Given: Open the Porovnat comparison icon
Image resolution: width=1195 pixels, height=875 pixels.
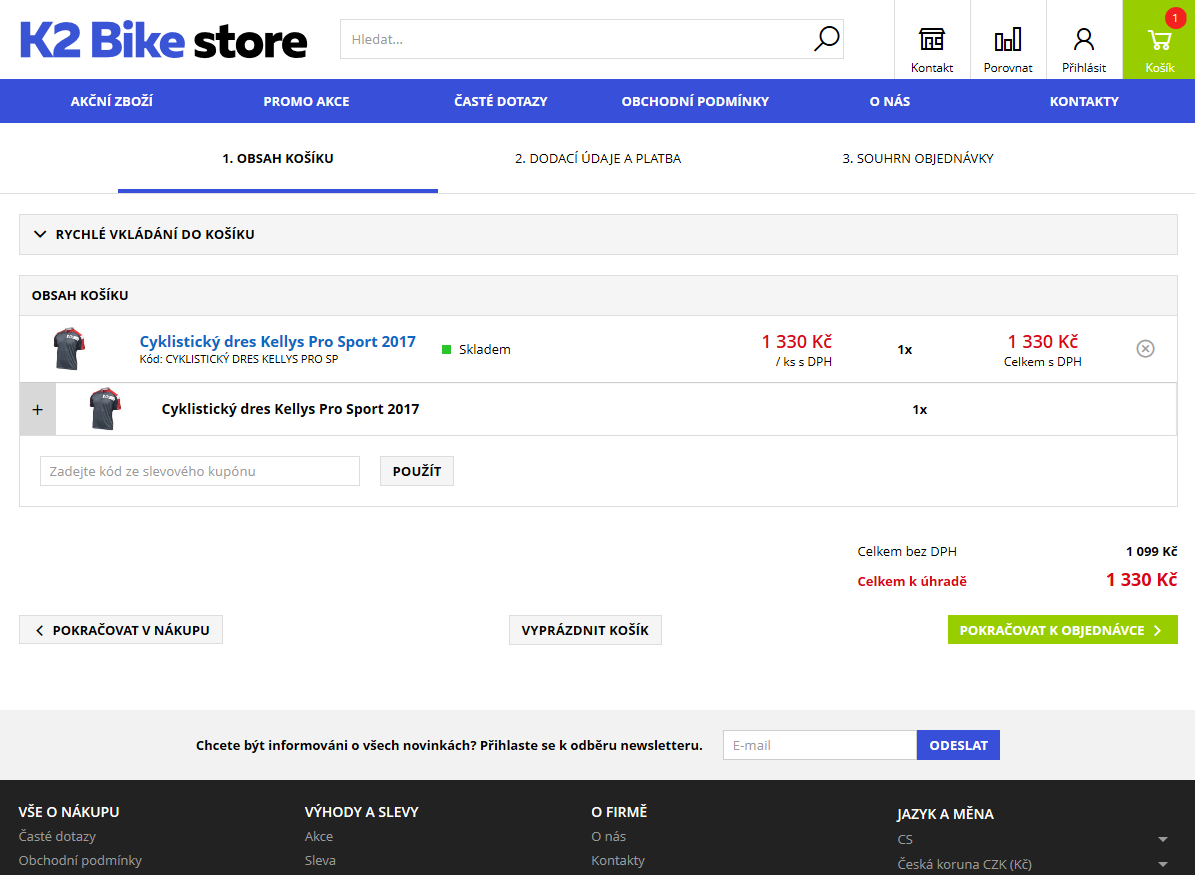Looking at the screenshot, I should (x=1008, y=40).
